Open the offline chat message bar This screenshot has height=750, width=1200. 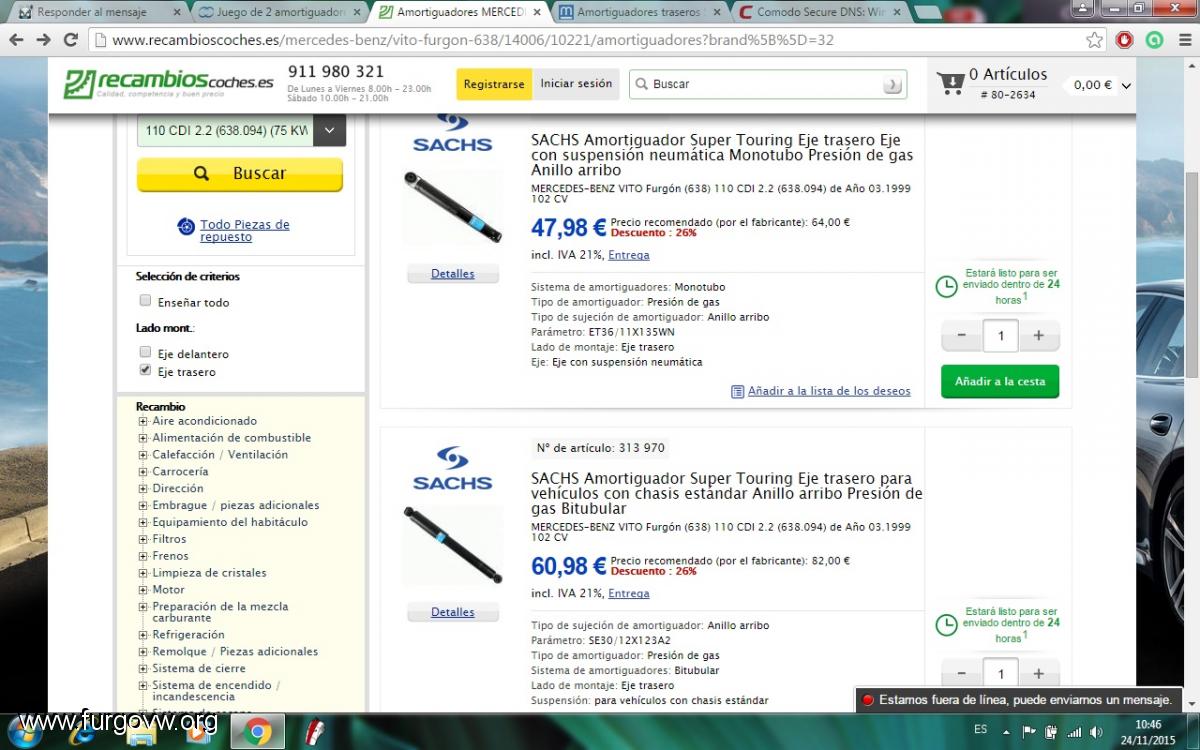(1018, 700)
